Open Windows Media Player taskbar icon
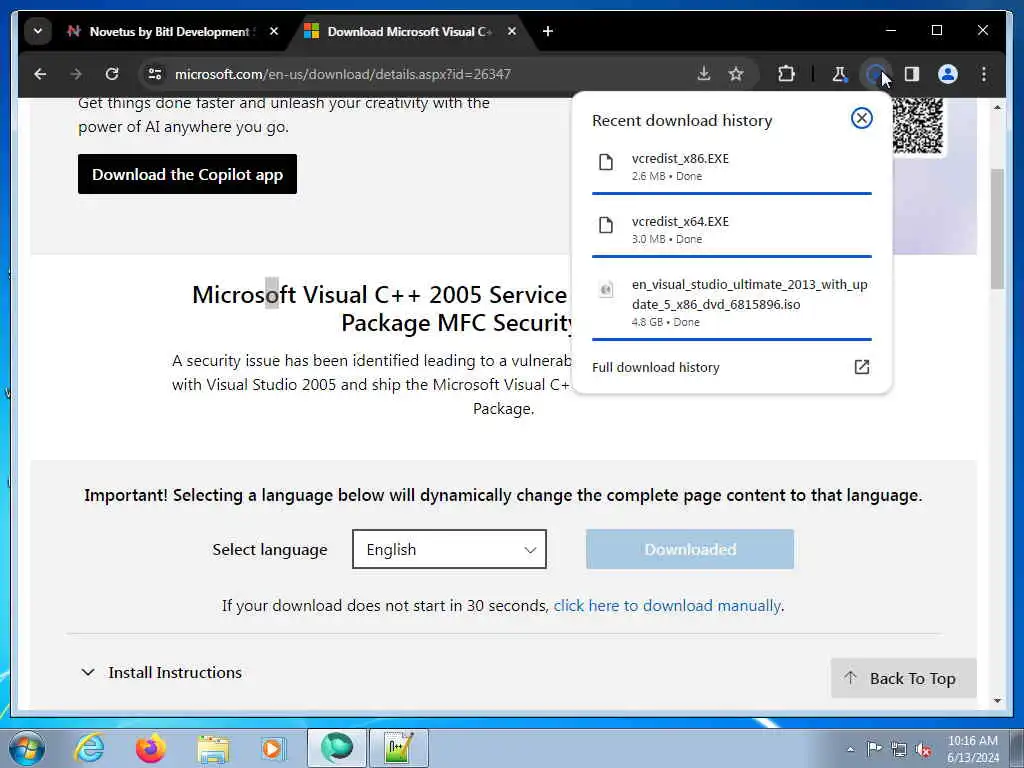This screenshot has width=1024, height=768. point(273,748)
